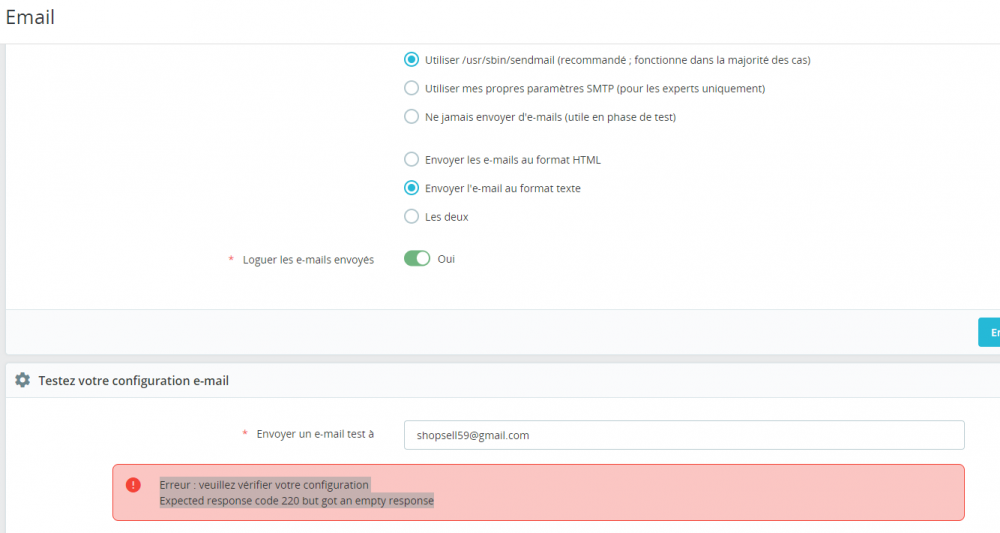Click the blue save button at right edge
Screen dimensions: 1000x533
(989, 332)
